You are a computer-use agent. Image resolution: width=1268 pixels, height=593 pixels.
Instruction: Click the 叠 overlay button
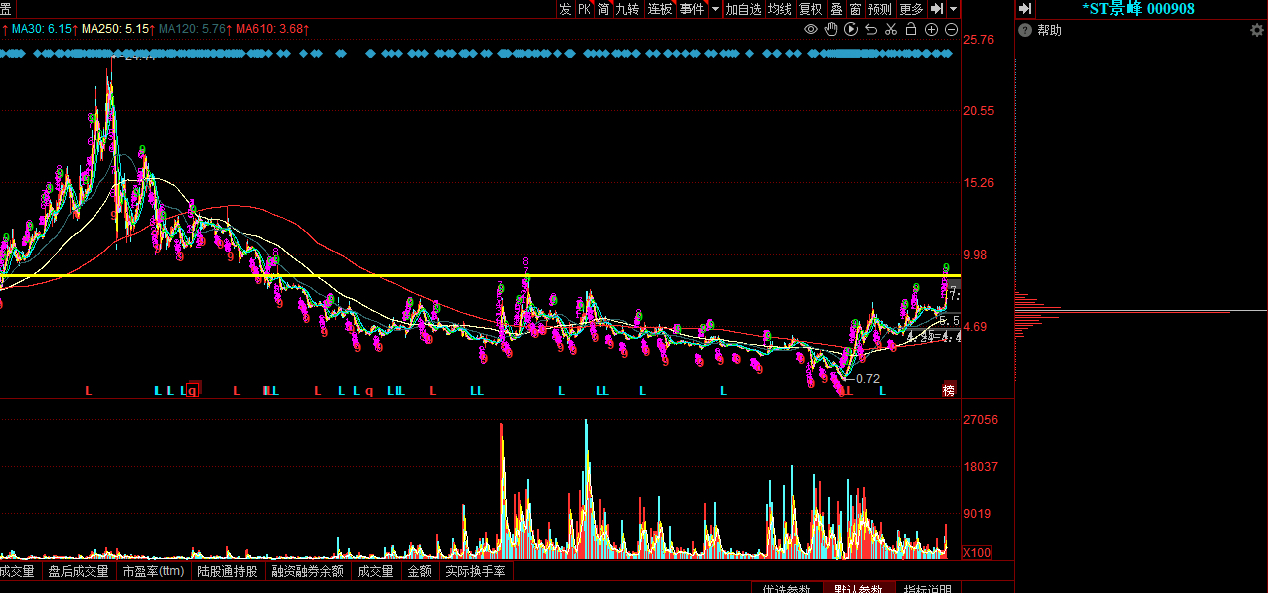coord(836,8)
